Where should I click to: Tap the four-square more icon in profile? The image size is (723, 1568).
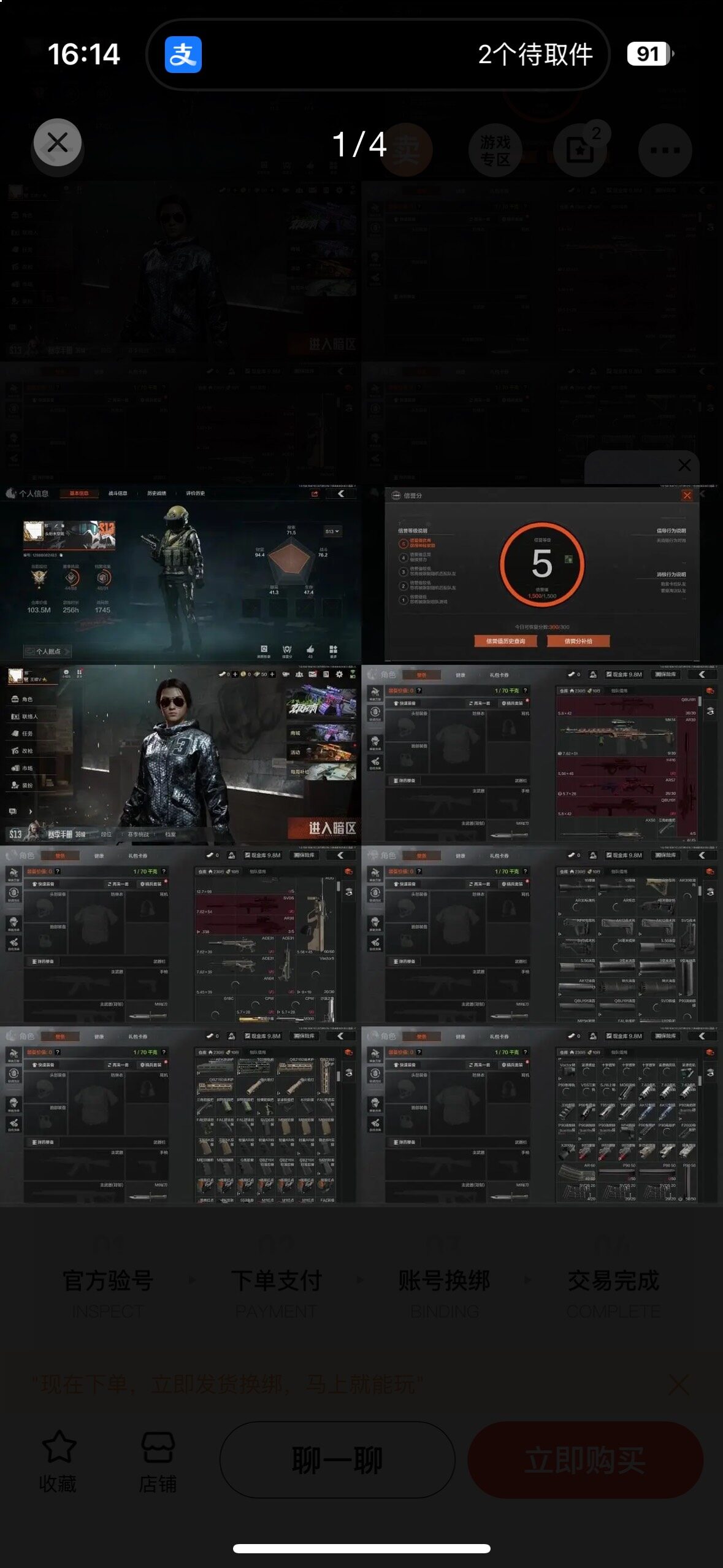pos(333,650)
